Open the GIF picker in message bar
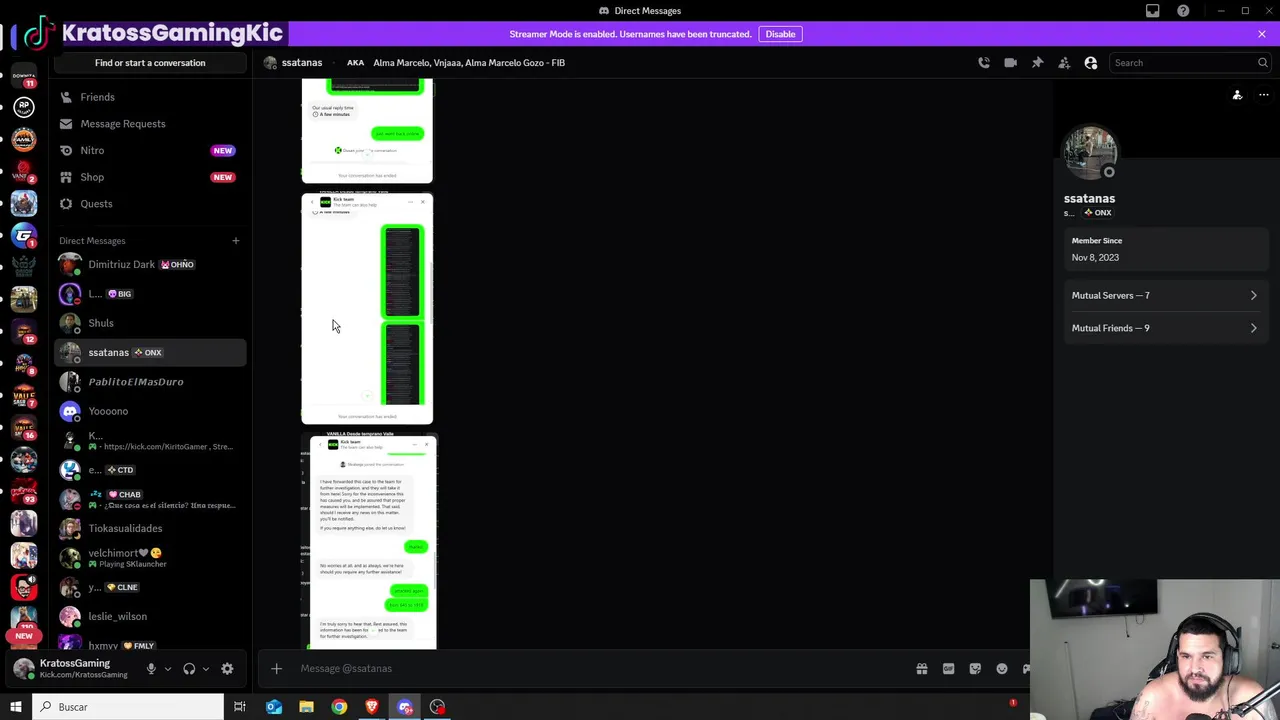 pos(948,669)
